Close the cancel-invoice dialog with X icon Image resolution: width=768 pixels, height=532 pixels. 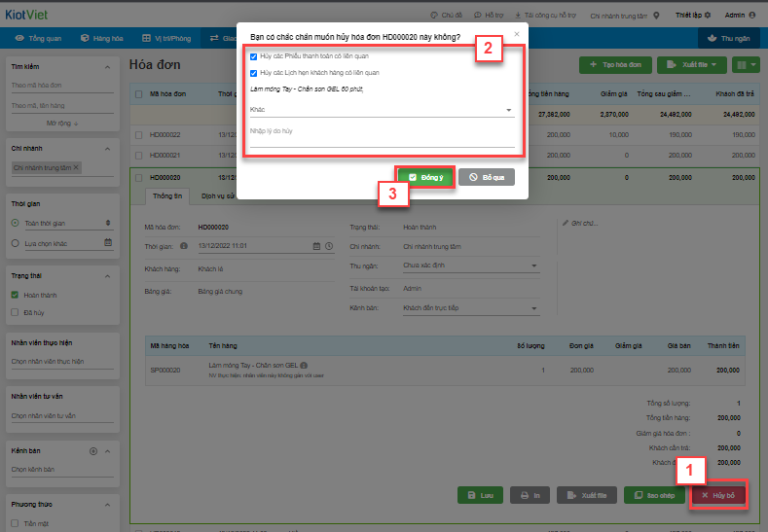[517, 33]
